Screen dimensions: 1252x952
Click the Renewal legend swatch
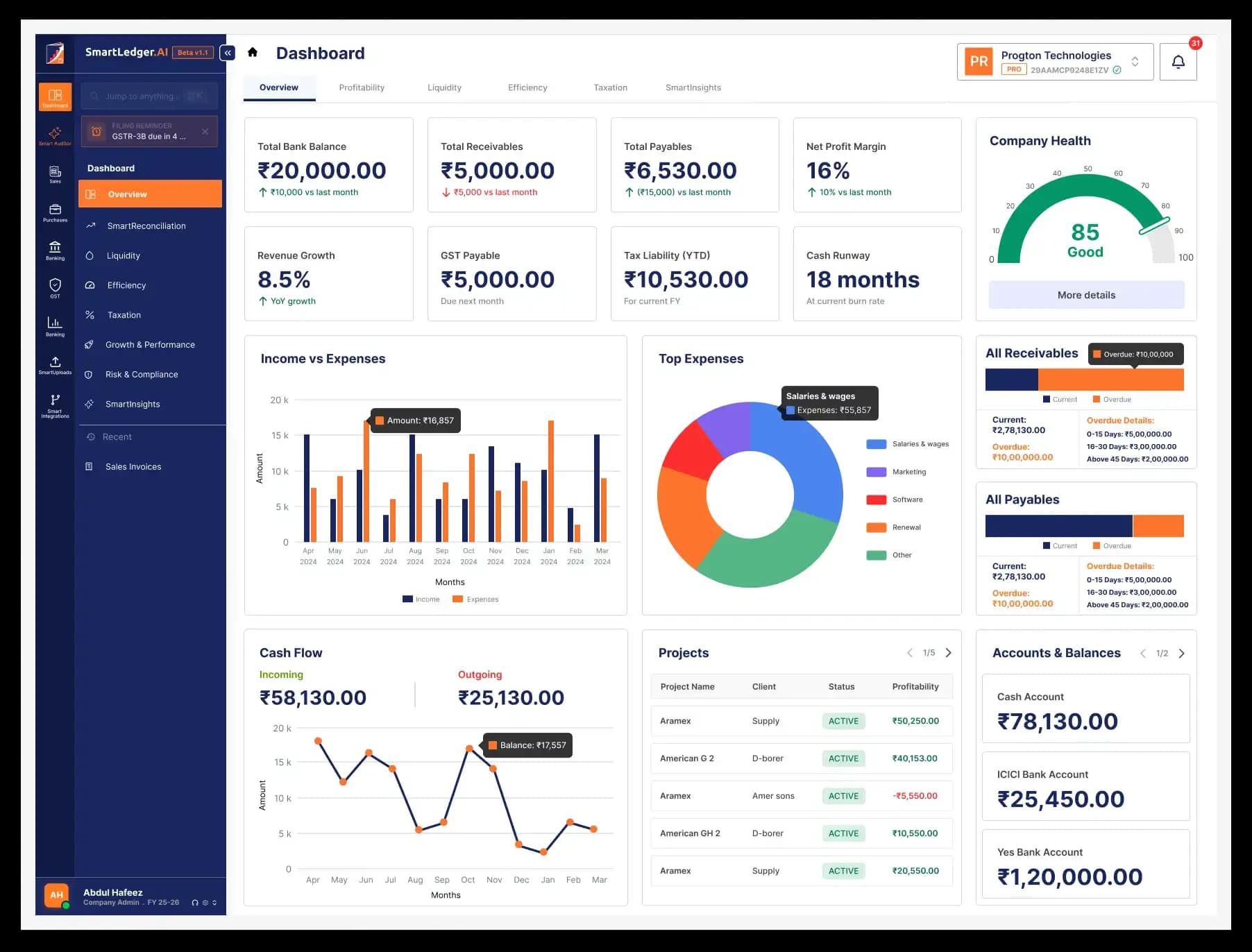click(x=877, y=527)
